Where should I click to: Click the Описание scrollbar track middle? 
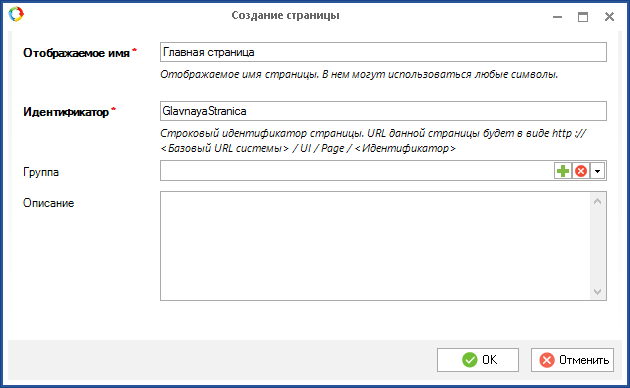tap(597, 246)
